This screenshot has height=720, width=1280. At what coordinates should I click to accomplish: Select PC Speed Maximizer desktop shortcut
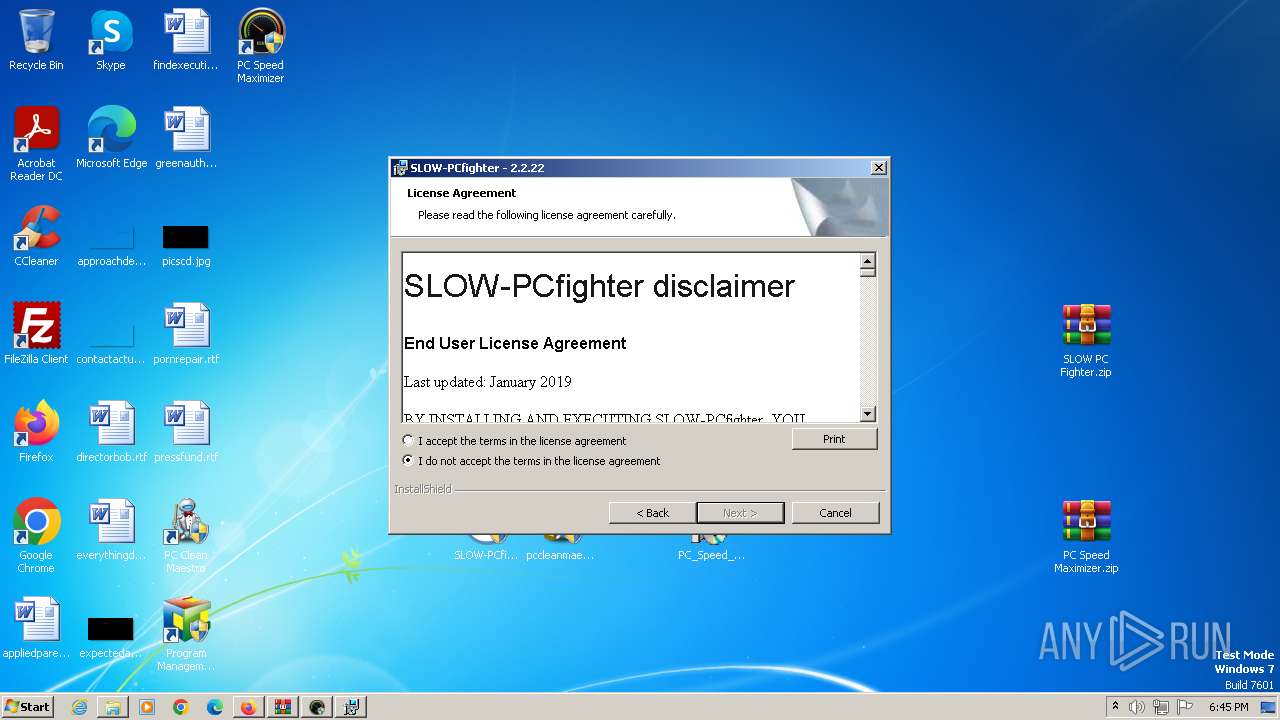click(260, 46)
